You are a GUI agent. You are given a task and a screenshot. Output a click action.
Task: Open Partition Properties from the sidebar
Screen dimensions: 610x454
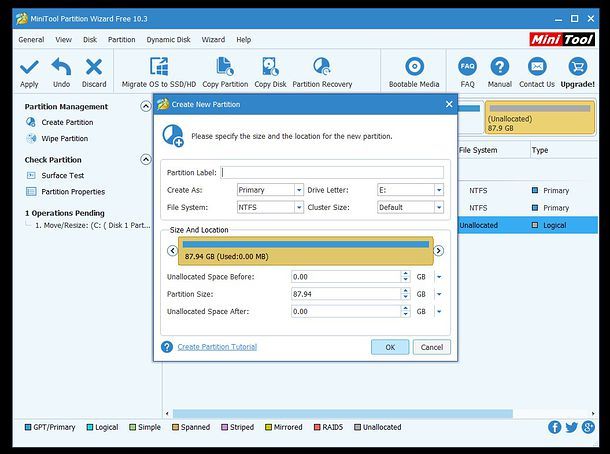tap(73, 192)
